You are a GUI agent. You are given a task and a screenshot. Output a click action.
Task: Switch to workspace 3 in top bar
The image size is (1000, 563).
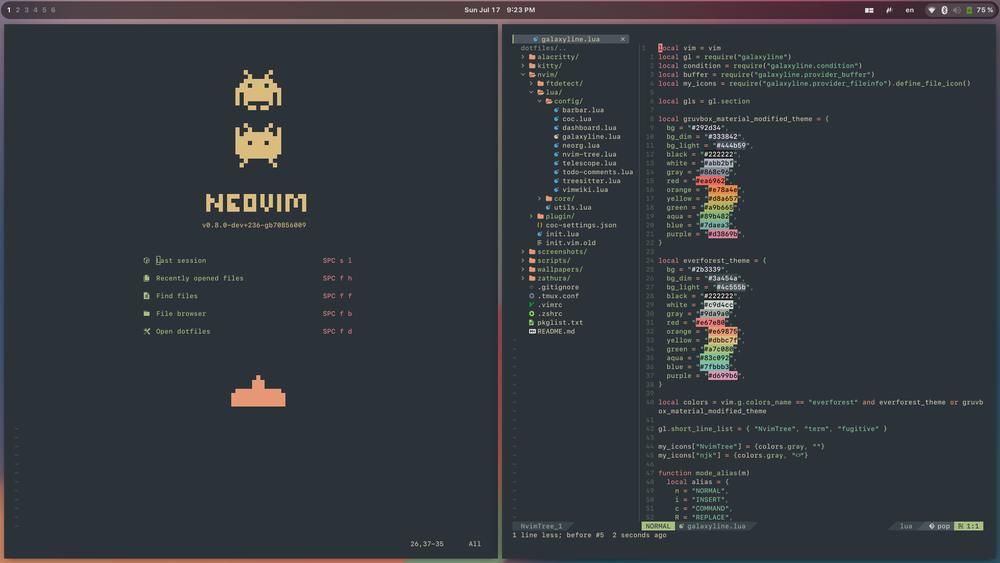(26, 10)
